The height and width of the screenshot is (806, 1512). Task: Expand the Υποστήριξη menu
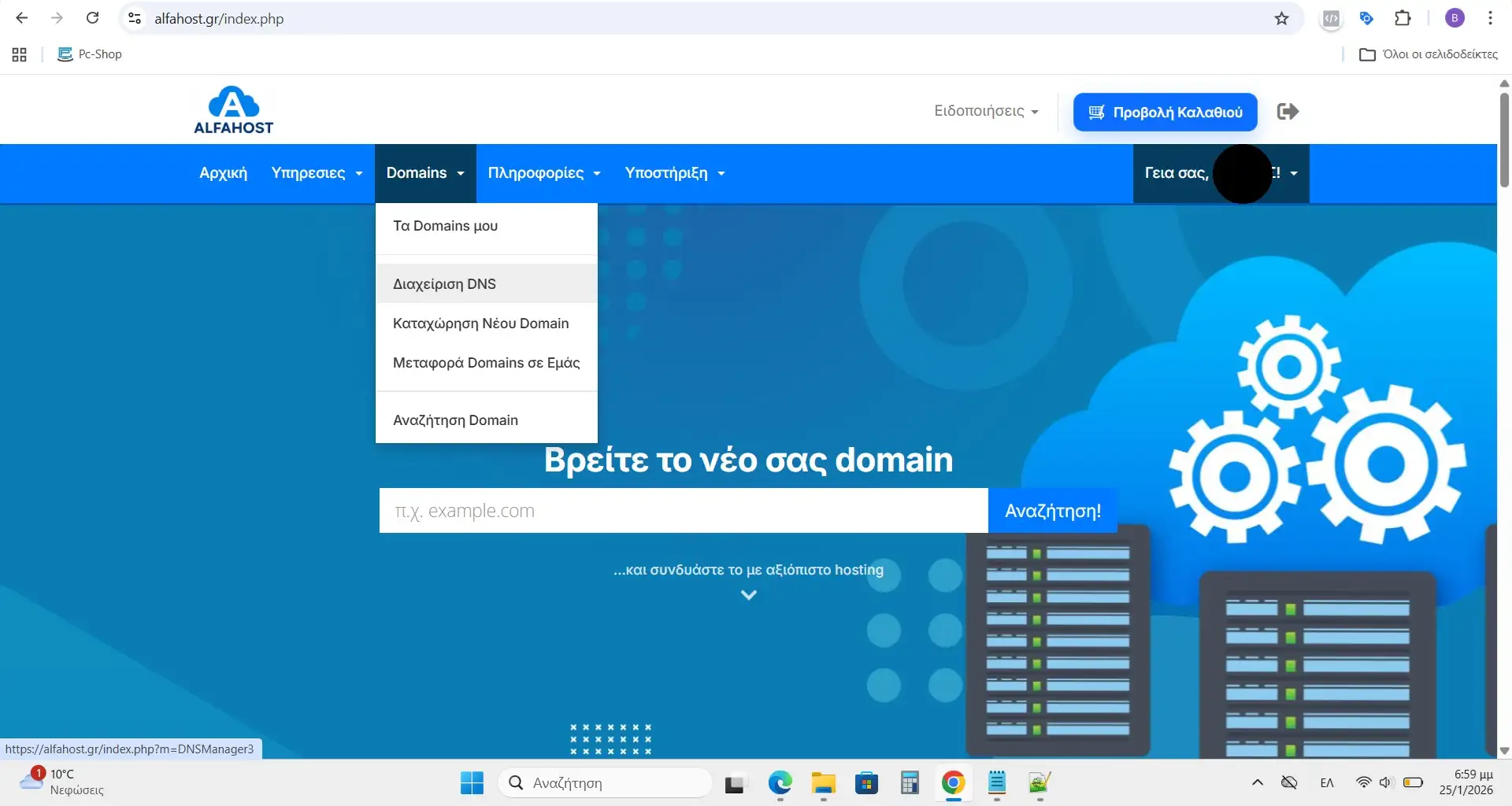674,173
